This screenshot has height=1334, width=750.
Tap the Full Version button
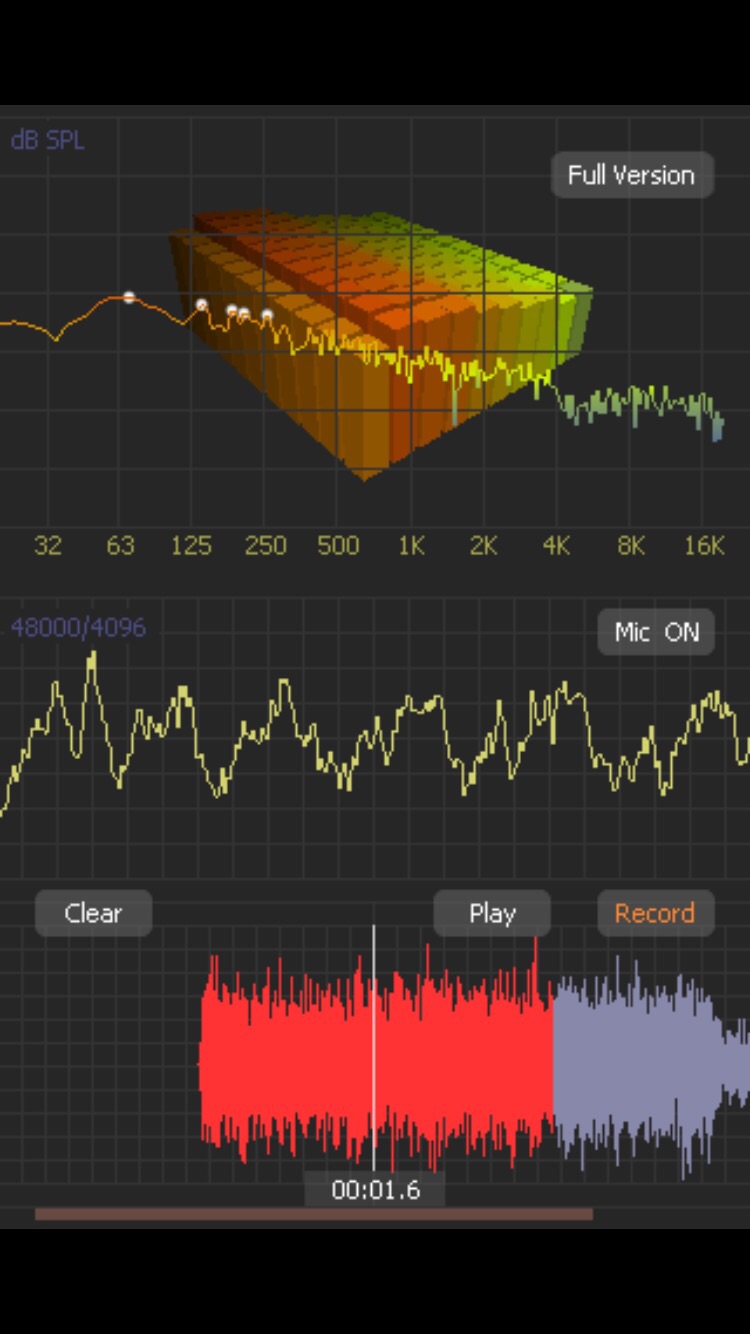tap(631, 175)
